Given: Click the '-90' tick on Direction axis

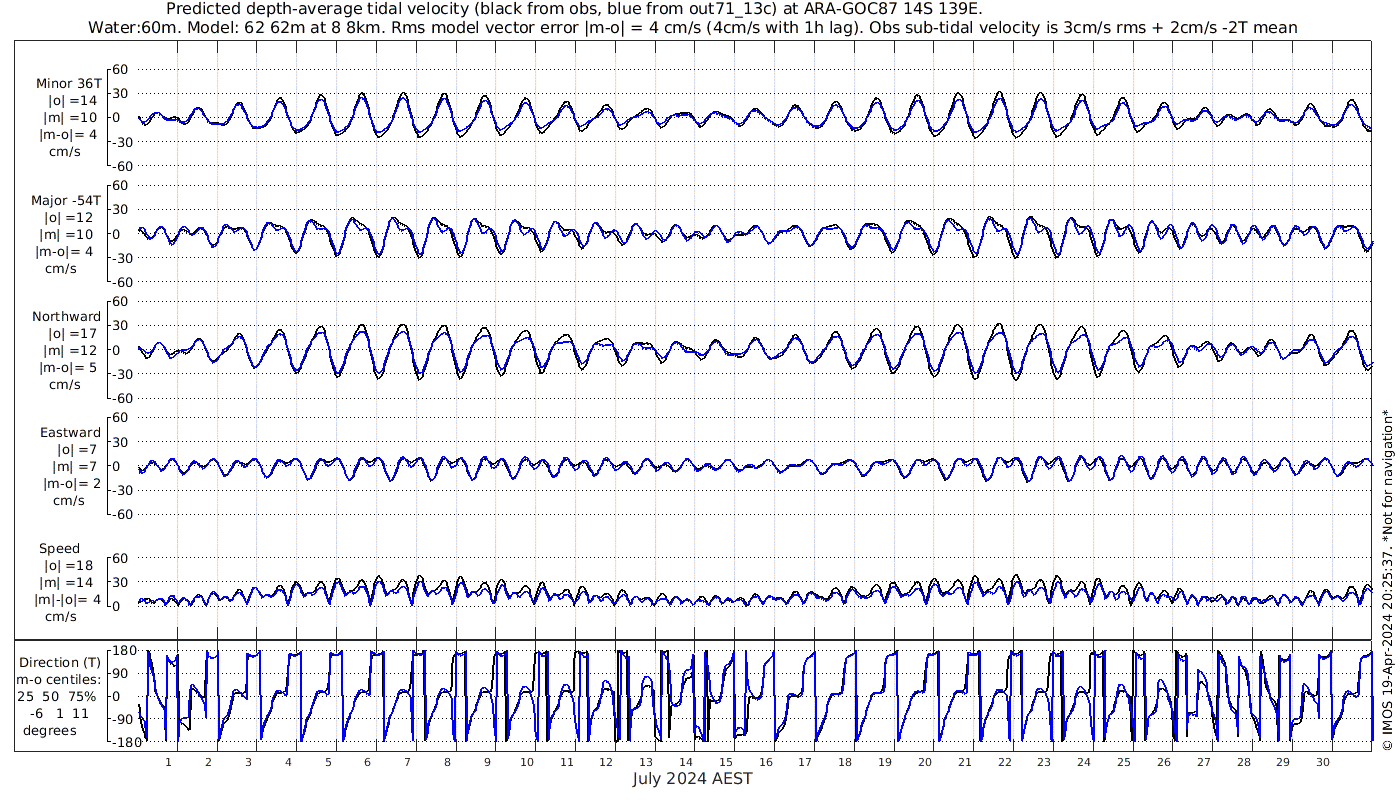Looking at the screenshot, I should coord(123,719).
